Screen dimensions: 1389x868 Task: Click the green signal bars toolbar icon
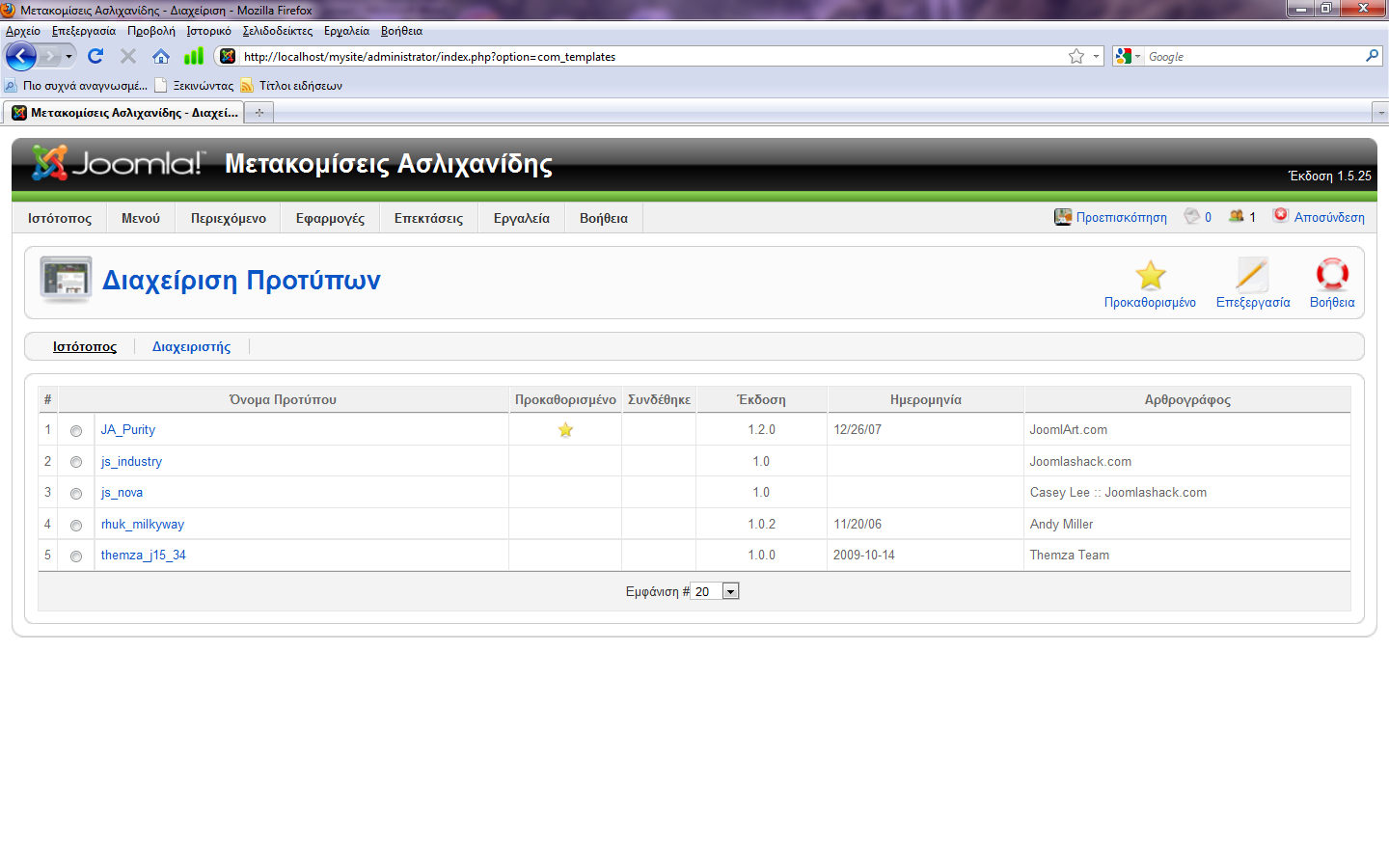point(194,56)
